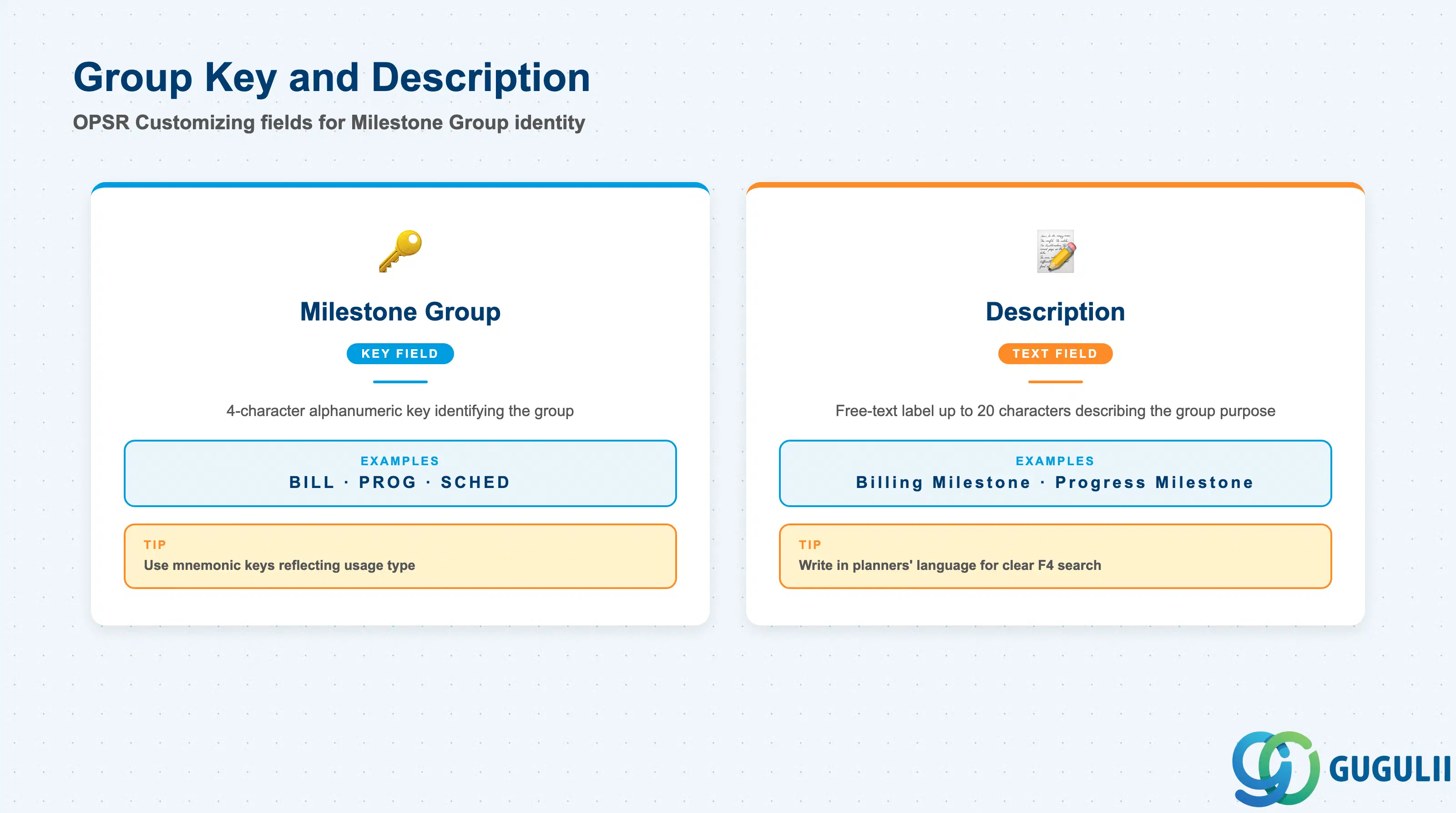Click the Gugulii logo
This screenshot has height=813, width=1456.
click(1341, 768)
